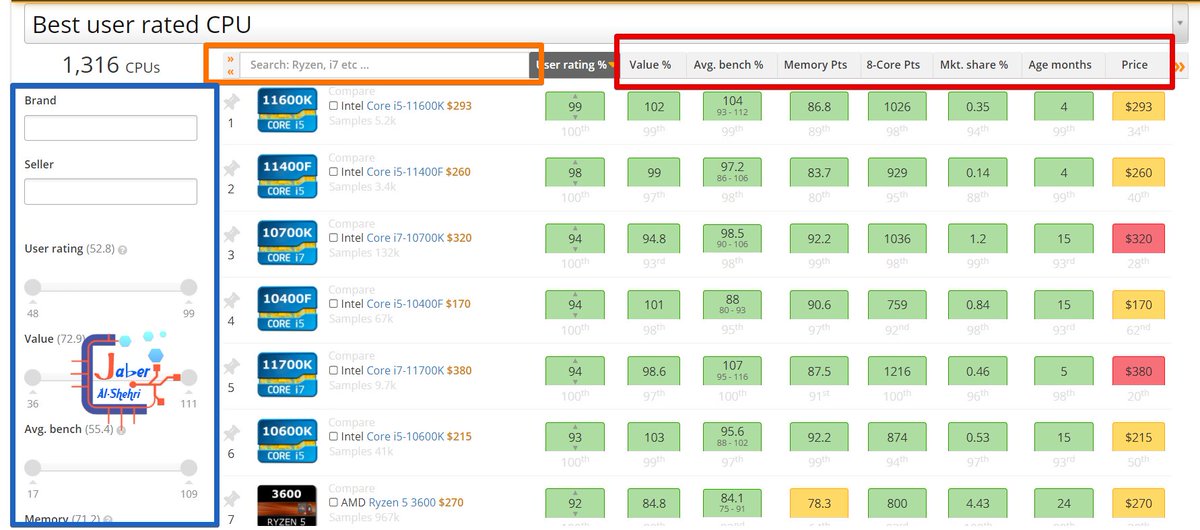Click the 24 age months cell

(1064, 502)
